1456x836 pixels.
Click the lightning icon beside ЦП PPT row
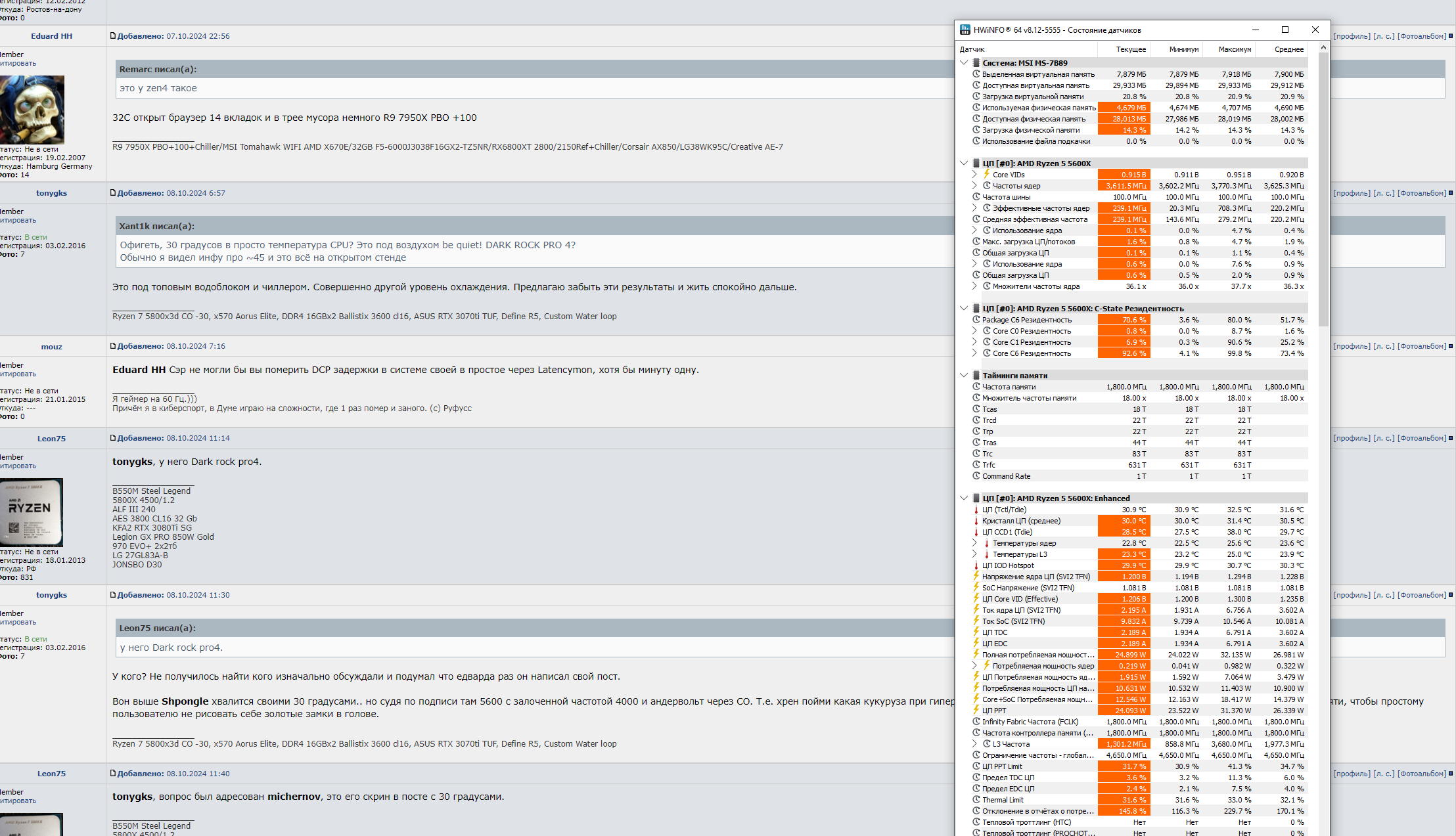pyautogui.click(x=976, y=711)
